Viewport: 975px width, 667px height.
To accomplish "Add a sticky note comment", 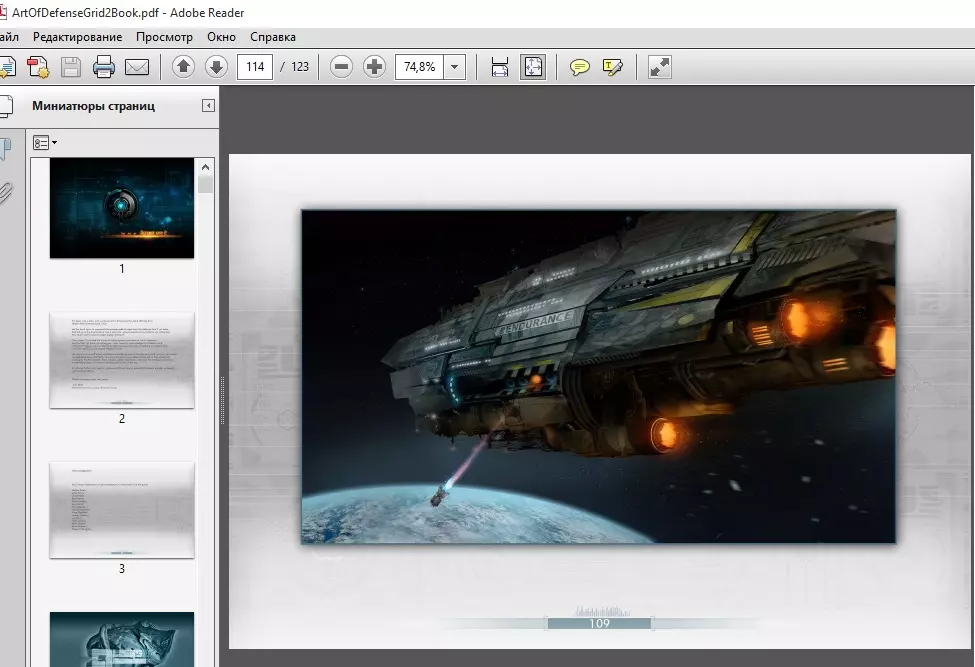I will tap(580, 67).
